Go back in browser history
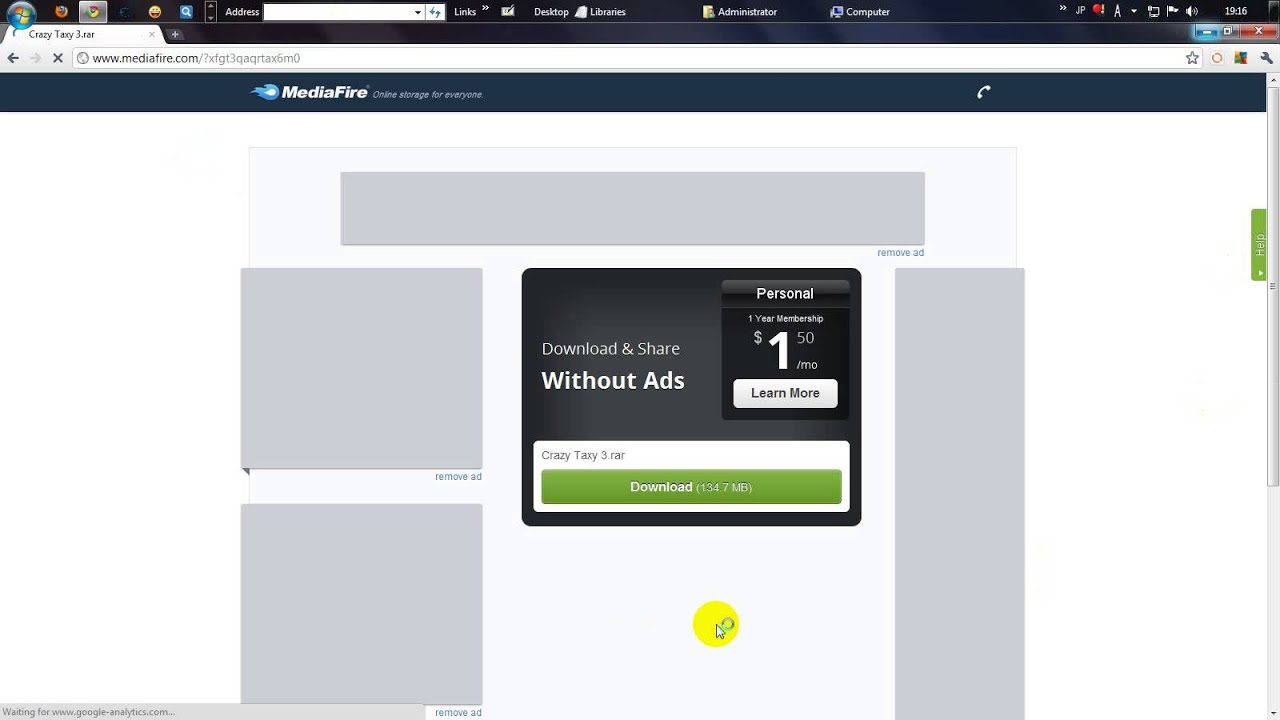 pos(13,58)
